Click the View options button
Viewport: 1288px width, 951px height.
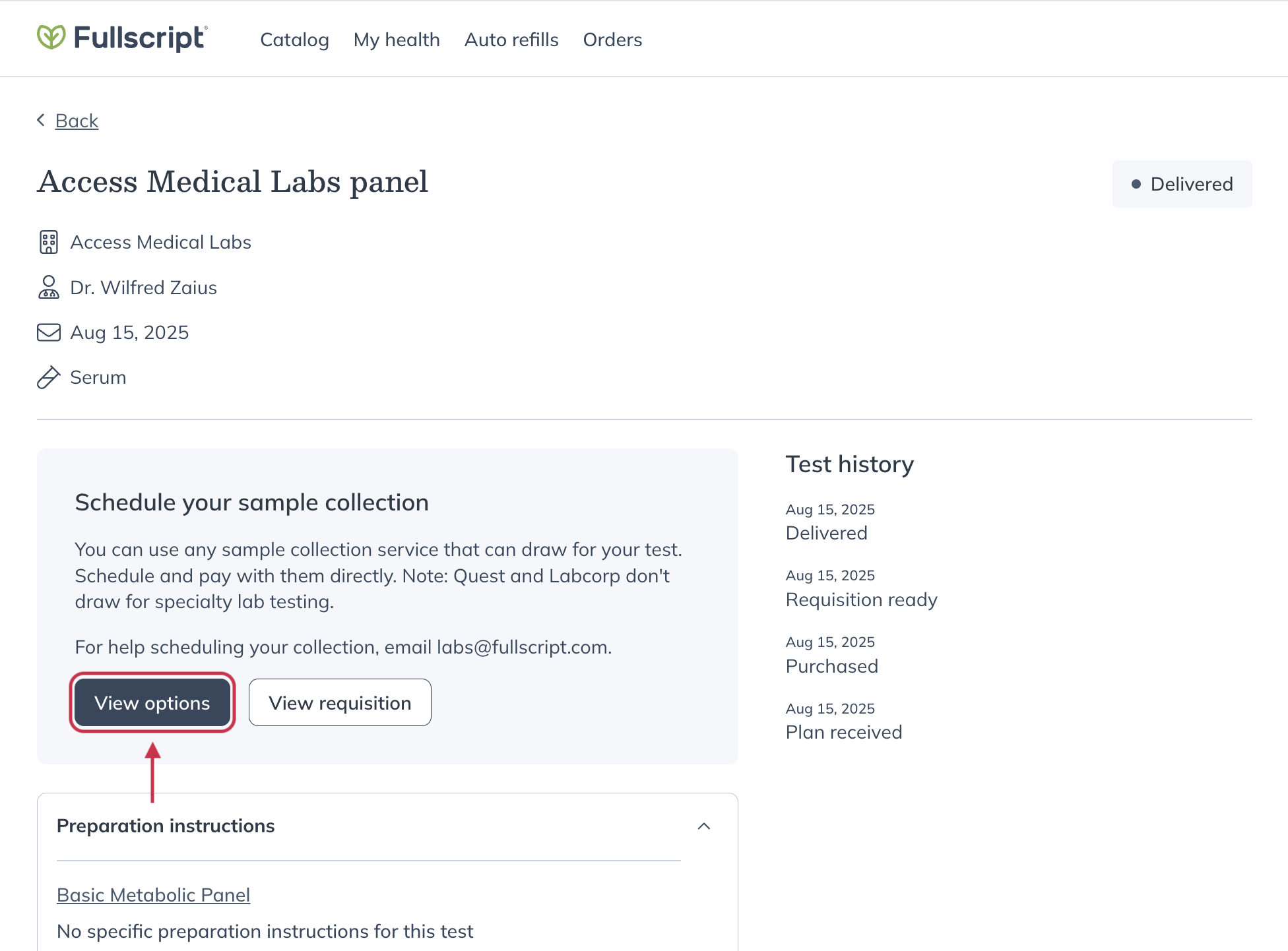pyautogui.click(x=152, y=702)
